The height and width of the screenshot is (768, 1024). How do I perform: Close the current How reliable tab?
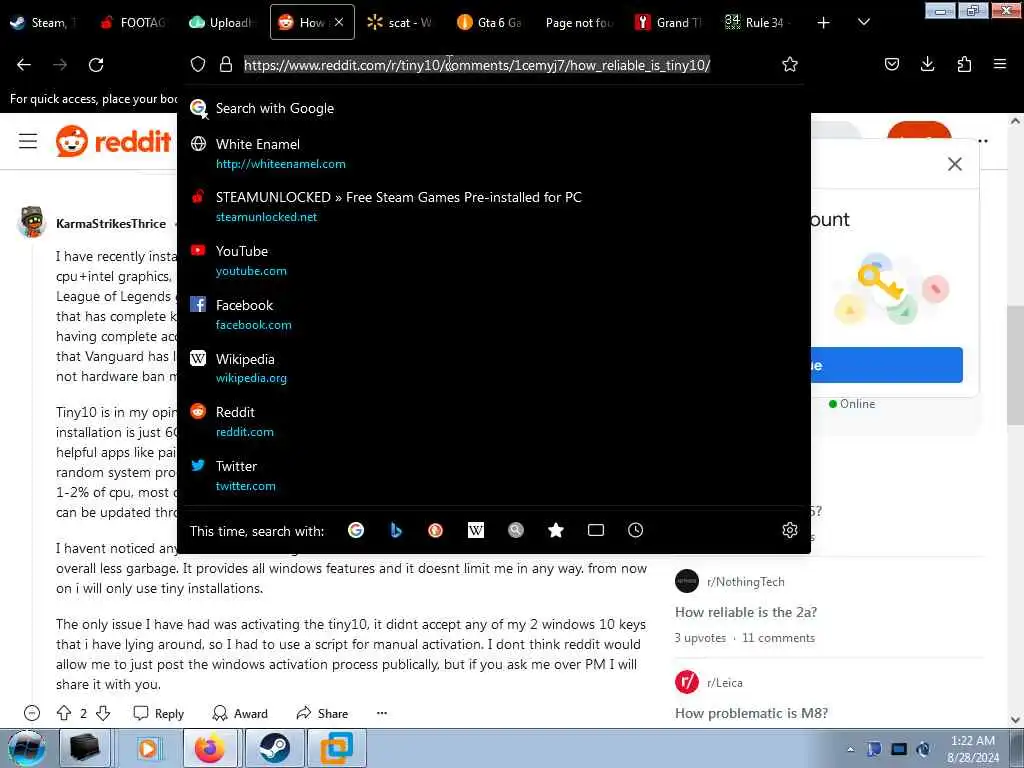tap(339, 22)
